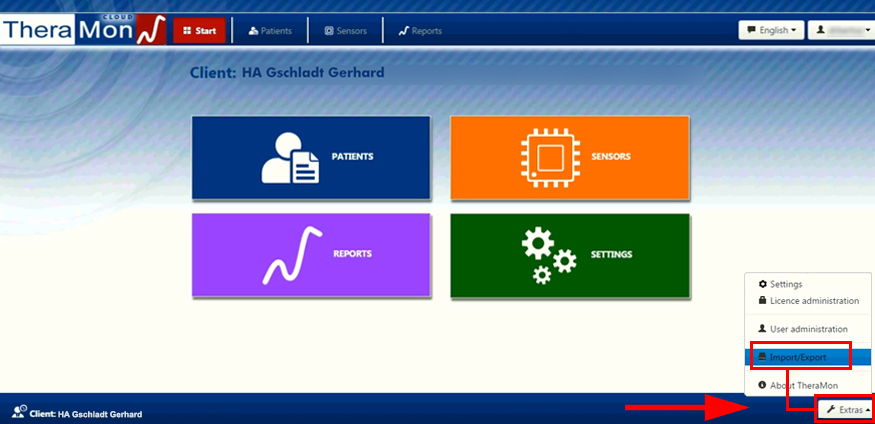Click the purple REPORTS tile label
This screenshot has height=424, width=875.
pos(352,254)
